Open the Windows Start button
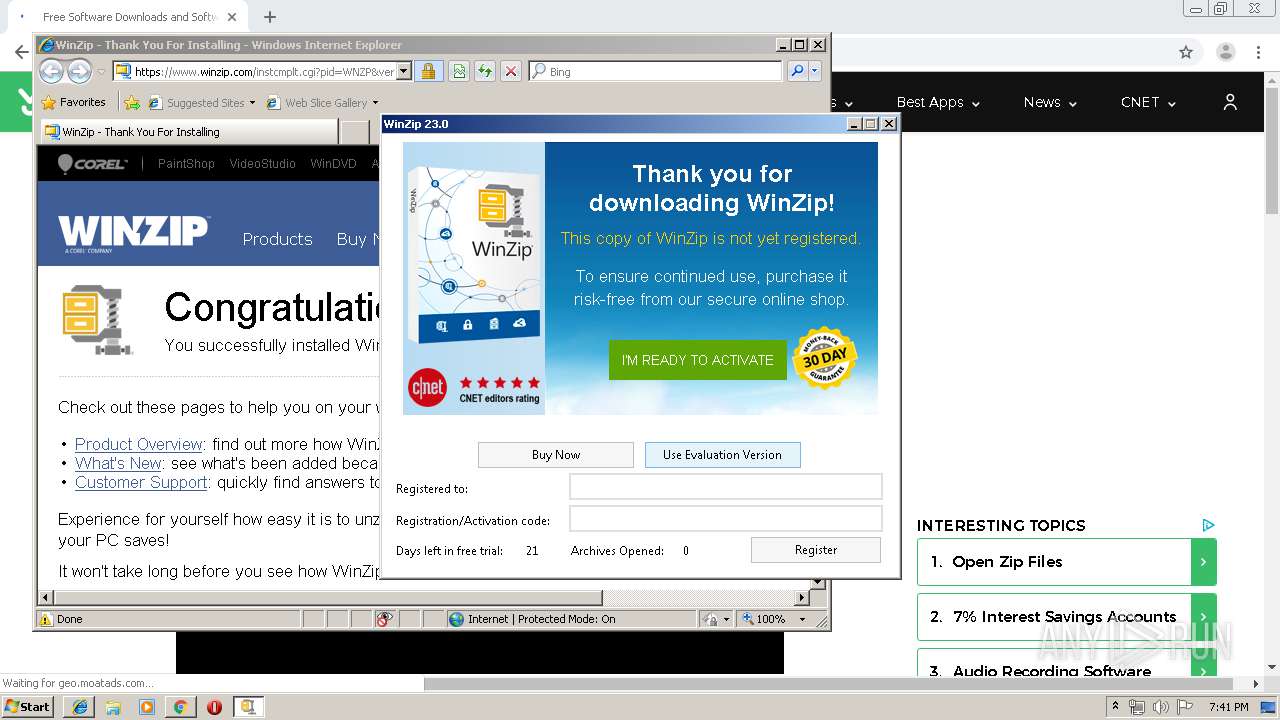This screenshot has width=1280, height=720. pyautogui.click(x=28, y=707)
